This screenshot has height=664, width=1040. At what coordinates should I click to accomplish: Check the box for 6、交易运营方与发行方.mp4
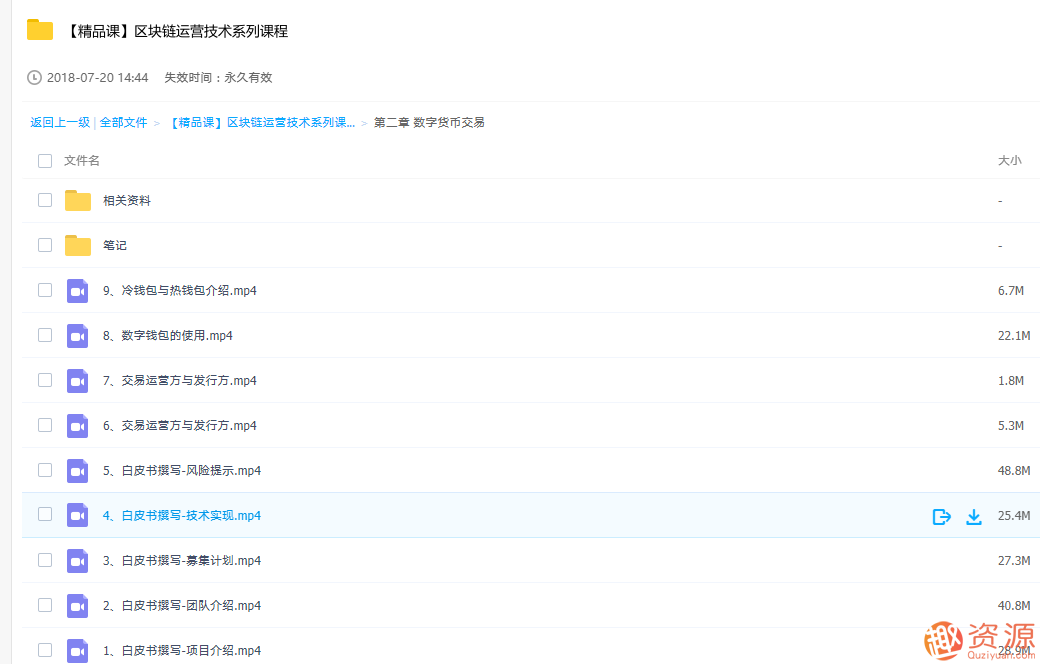tap(45, 425)
